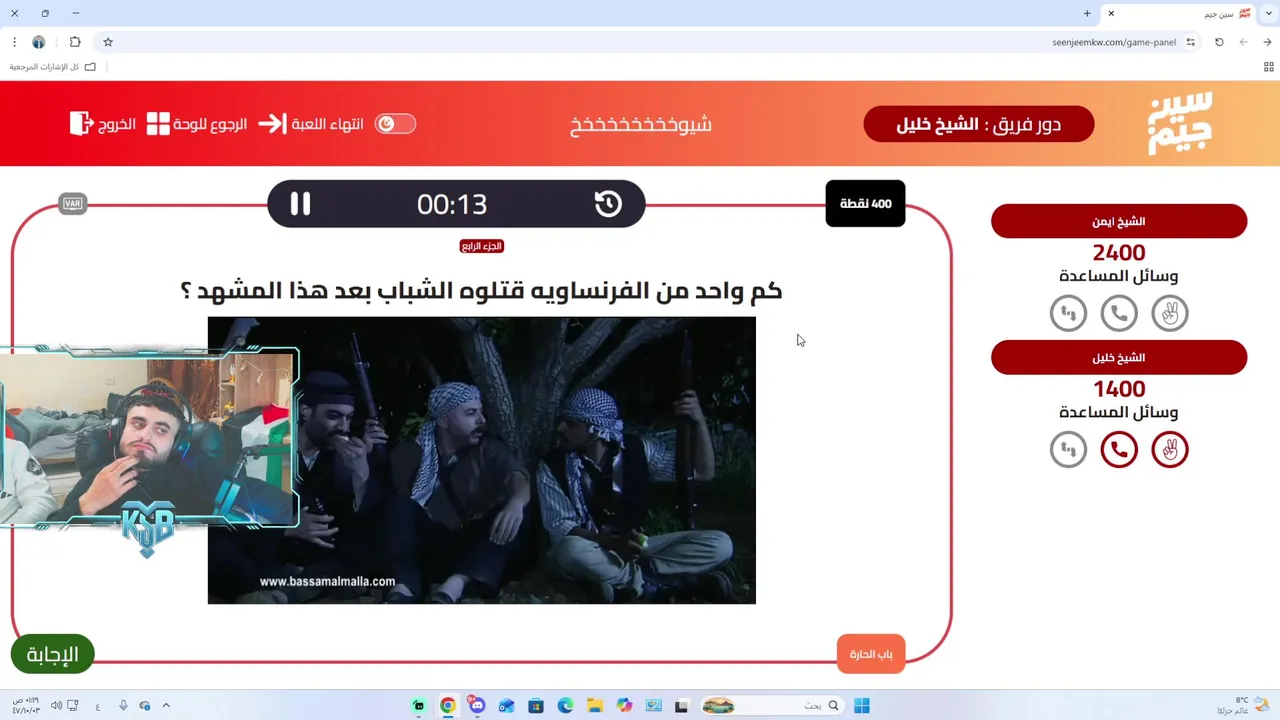Open كل الإشارات المرجعية bookmarks folder

(53, 67)
